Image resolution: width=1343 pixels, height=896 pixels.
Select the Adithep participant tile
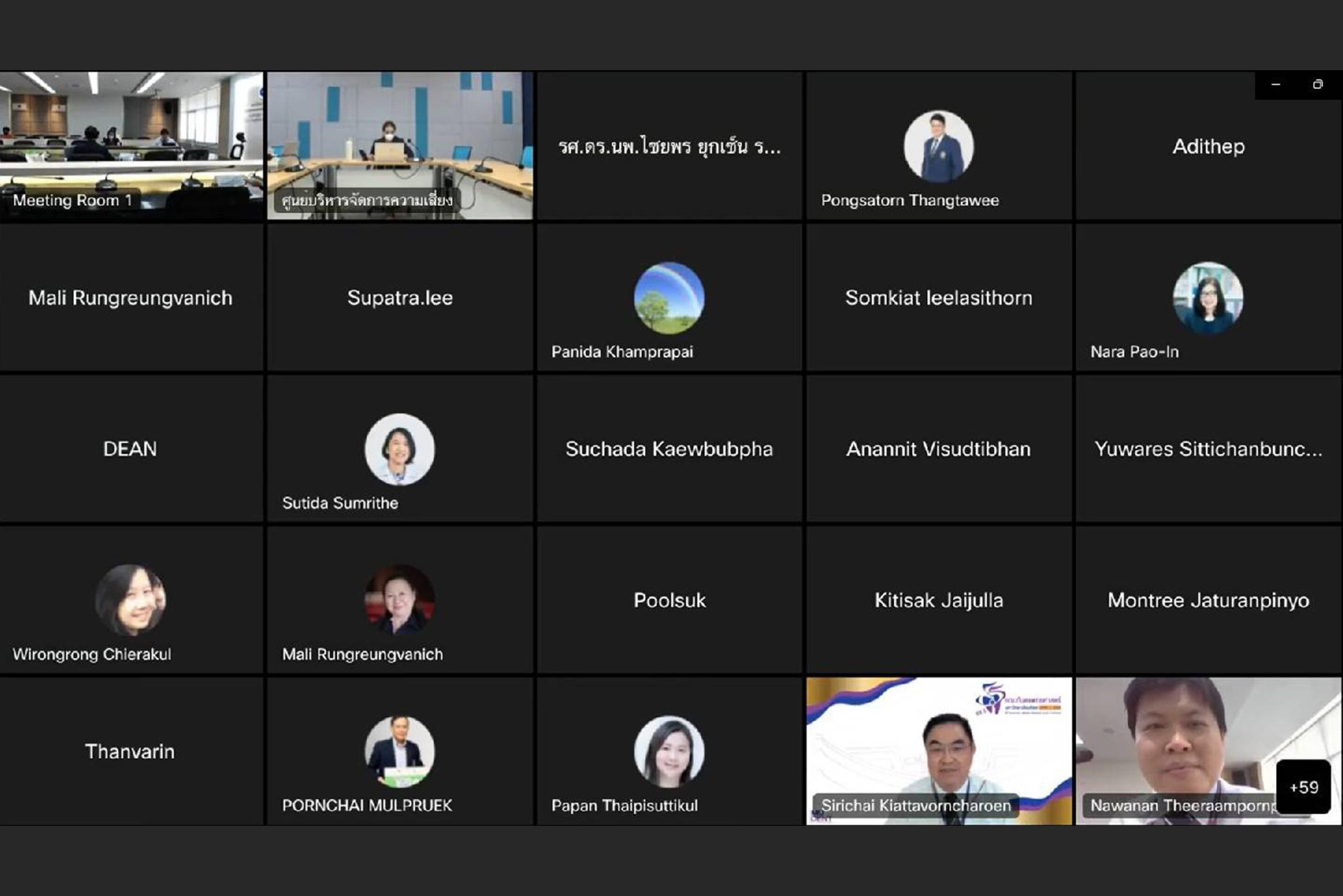tap(1209, 146)
